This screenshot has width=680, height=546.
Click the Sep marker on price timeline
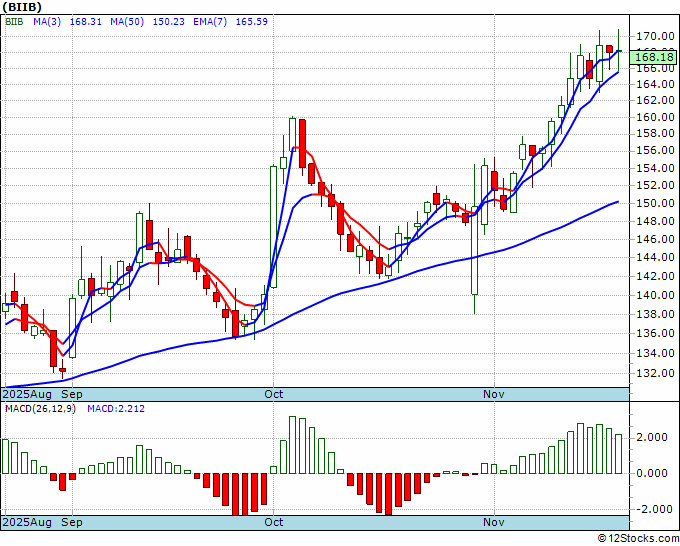tap(72, 394)
